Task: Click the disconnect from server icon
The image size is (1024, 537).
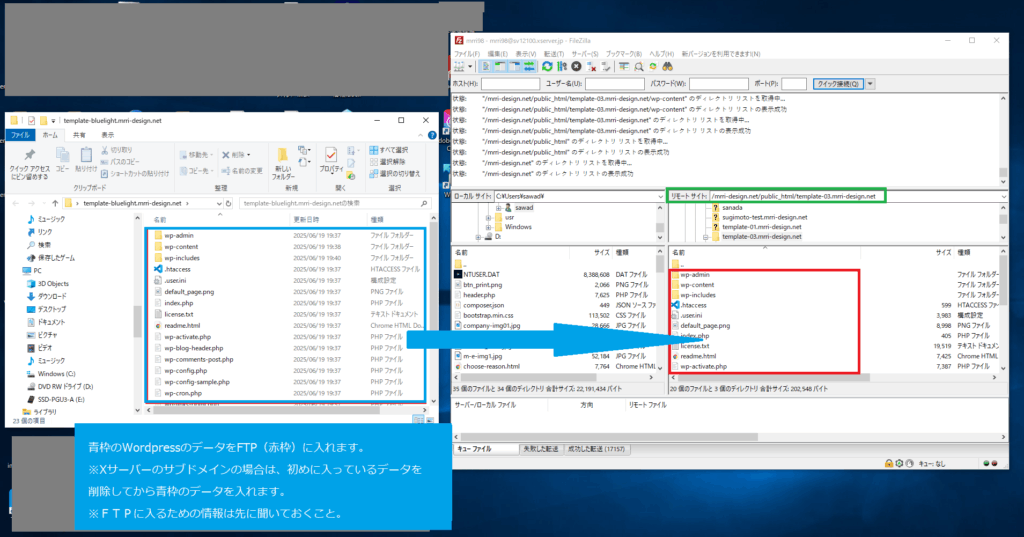Action: (592, 66)
